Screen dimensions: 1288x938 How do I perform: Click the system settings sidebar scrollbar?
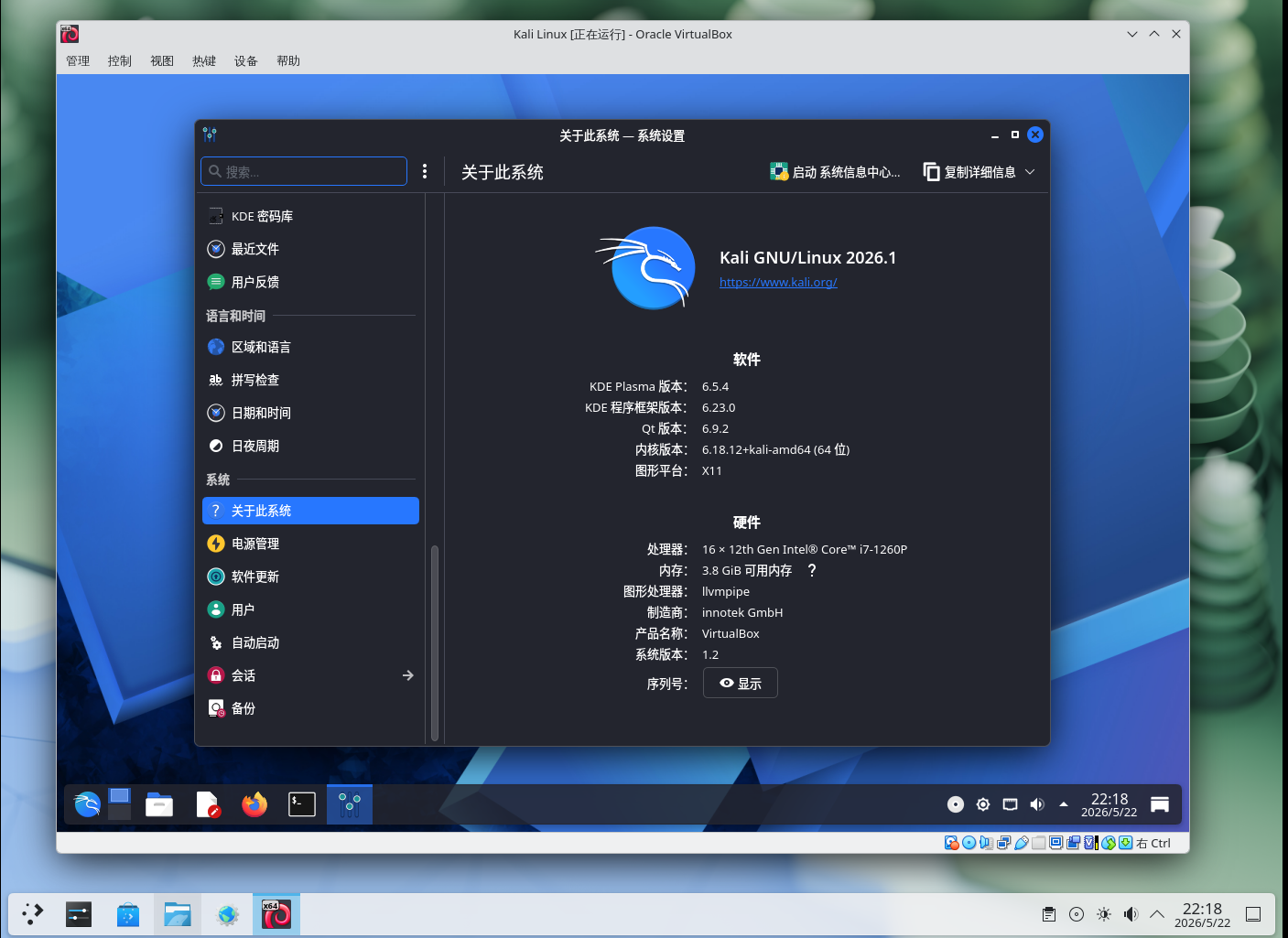[435, 642]
